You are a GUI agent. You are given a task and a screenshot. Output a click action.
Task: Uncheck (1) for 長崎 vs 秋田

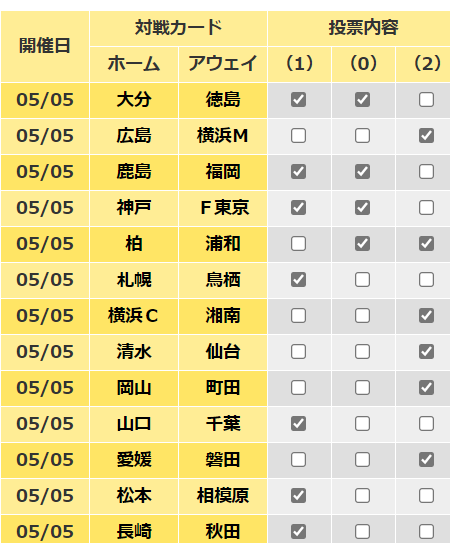tap(298, 532)
